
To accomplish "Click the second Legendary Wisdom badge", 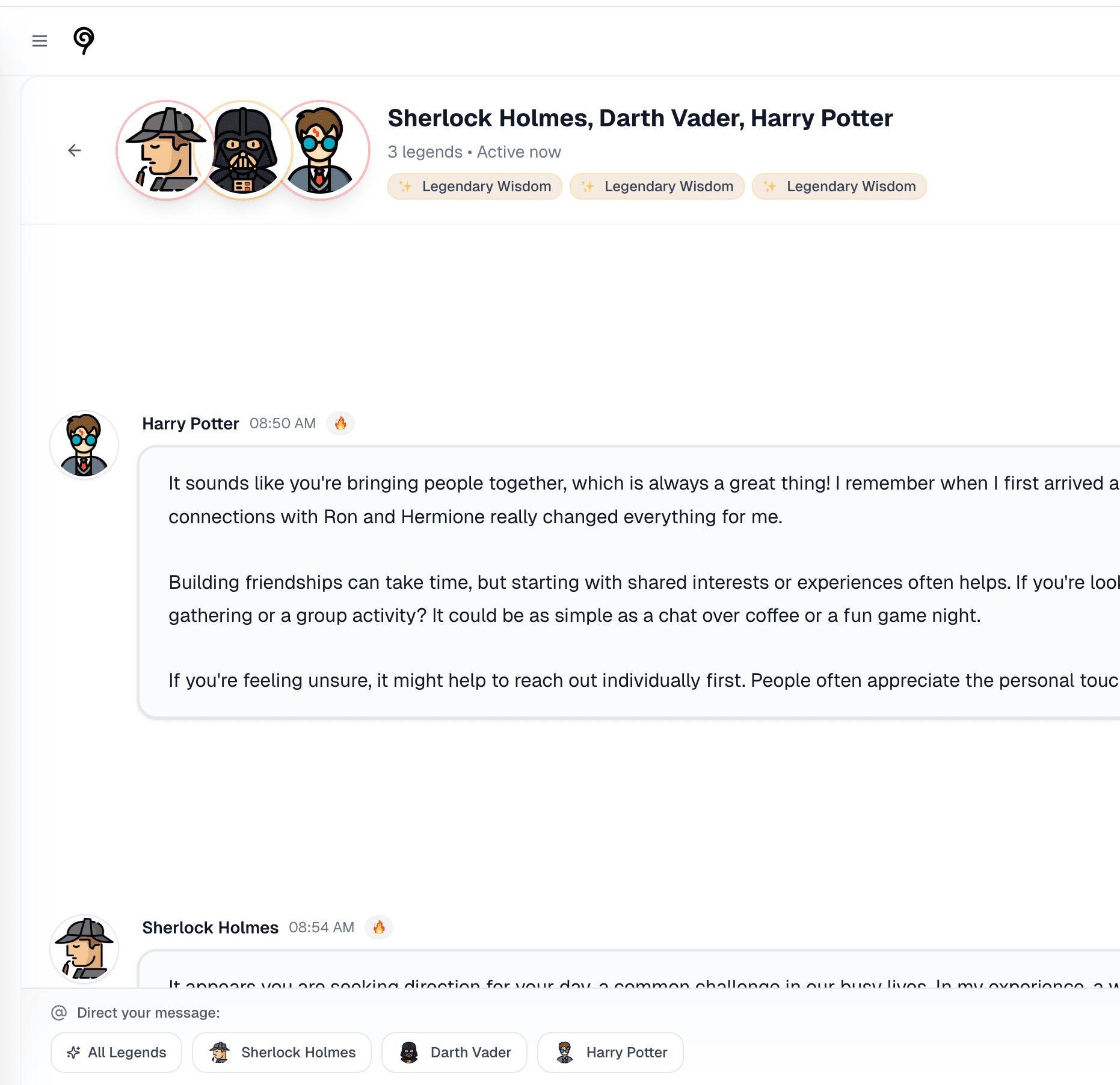I will coord(657,186).
